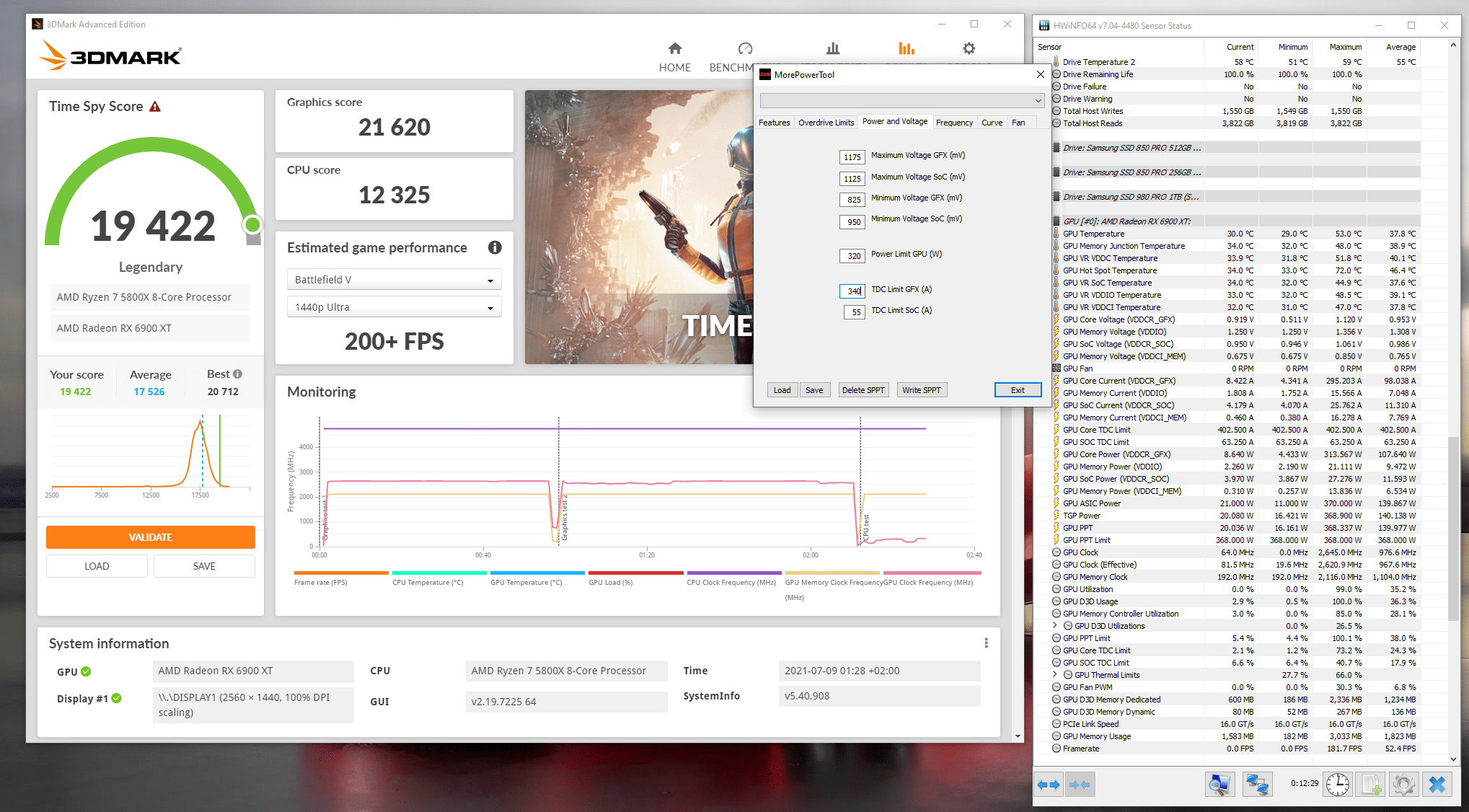Viewport: 1469px width, 812px height.
Task: Click HWiNFO expand columns arrows button
Action: tap(1049, 785)
